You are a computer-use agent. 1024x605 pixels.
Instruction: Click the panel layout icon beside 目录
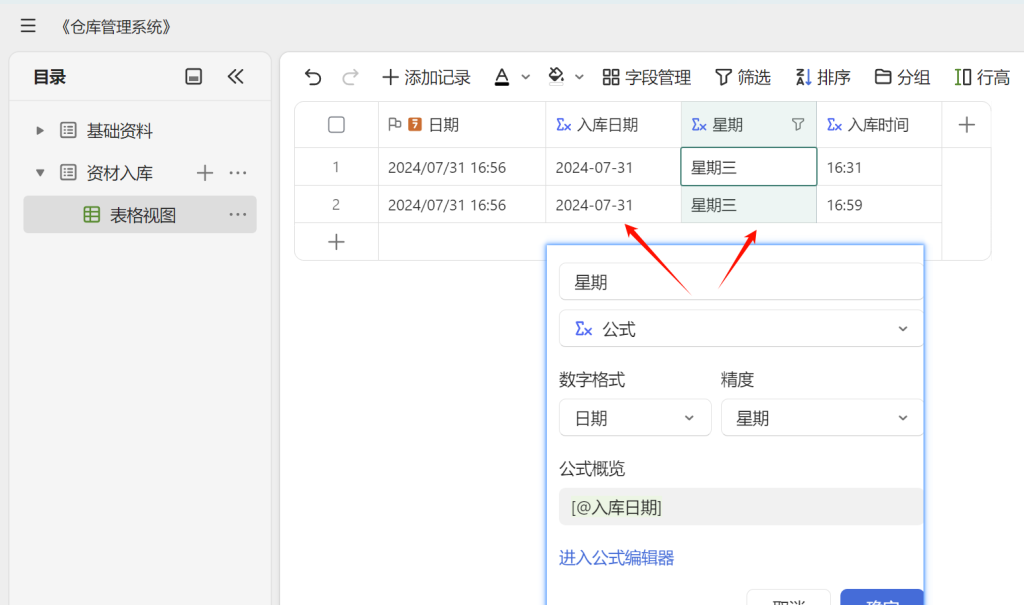(x=193, y=76)
